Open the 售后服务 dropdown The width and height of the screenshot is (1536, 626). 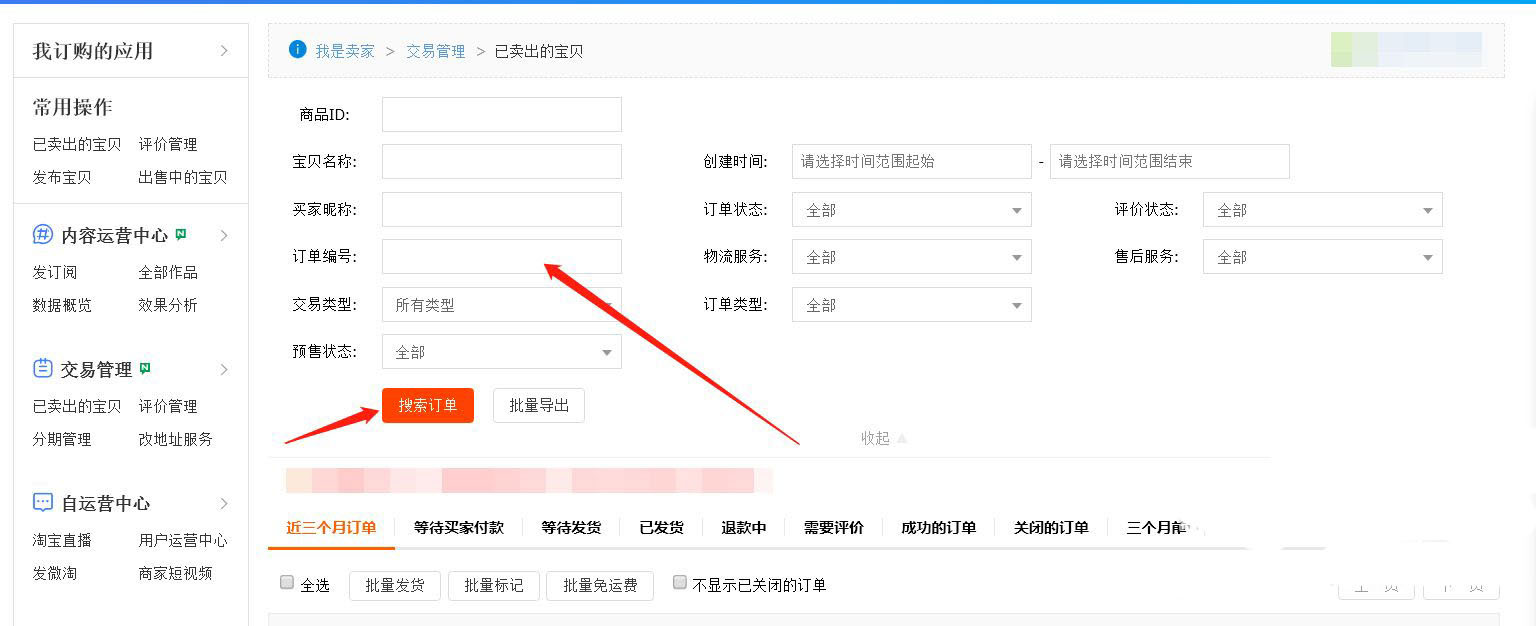[x=1323, y=257]
